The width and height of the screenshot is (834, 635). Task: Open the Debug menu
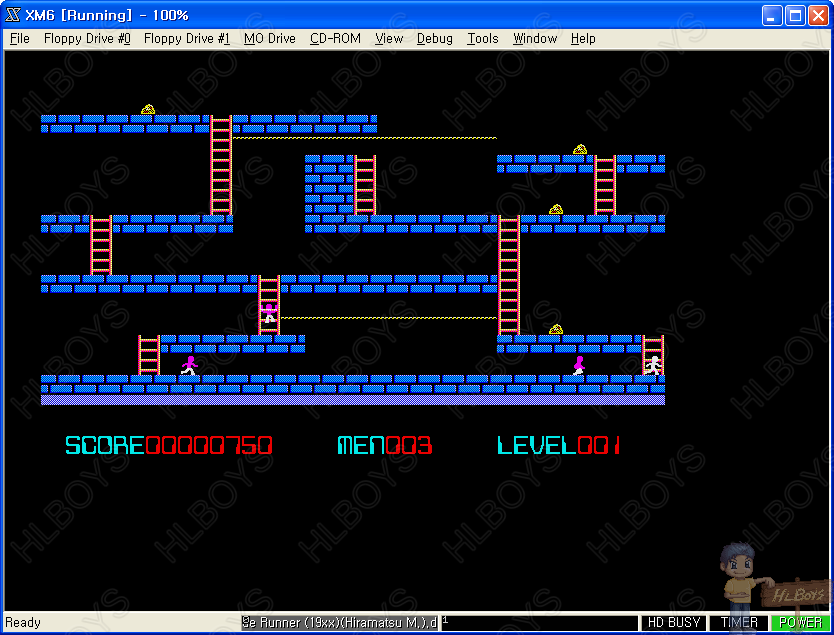pyautogui.click(x=435, y=39)
